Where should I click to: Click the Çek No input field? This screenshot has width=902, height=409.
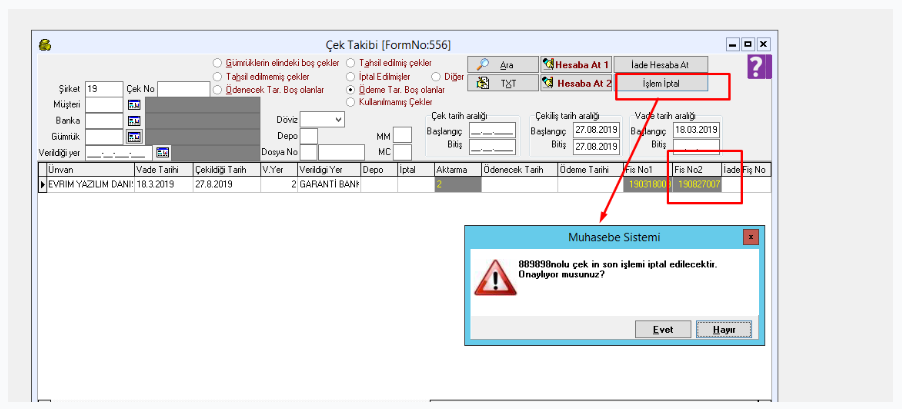pyautogui.click(x=183, y=89)
